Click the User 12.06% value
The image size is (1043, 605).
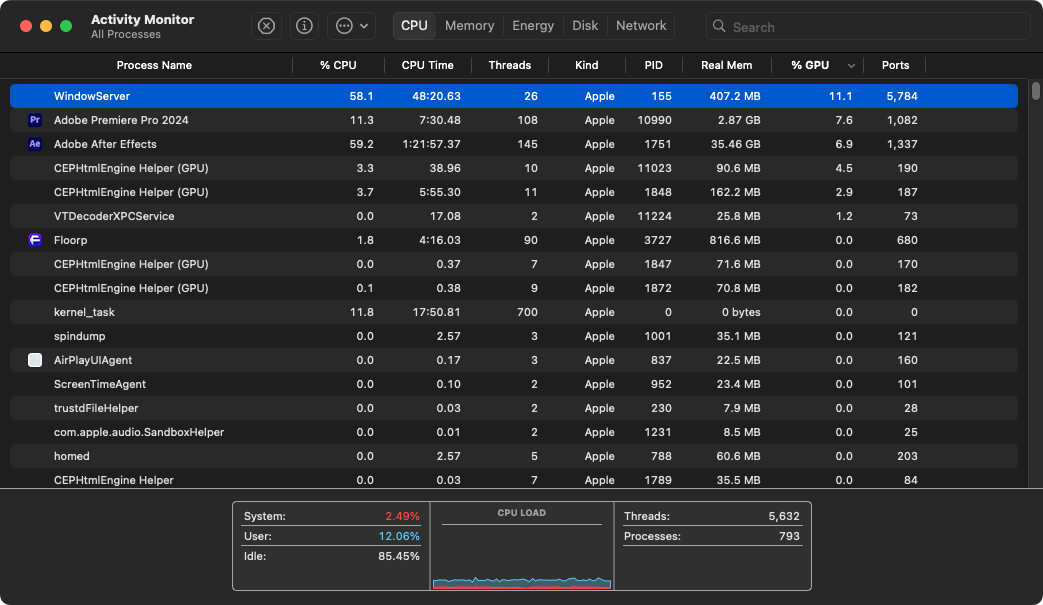(399, 536)
